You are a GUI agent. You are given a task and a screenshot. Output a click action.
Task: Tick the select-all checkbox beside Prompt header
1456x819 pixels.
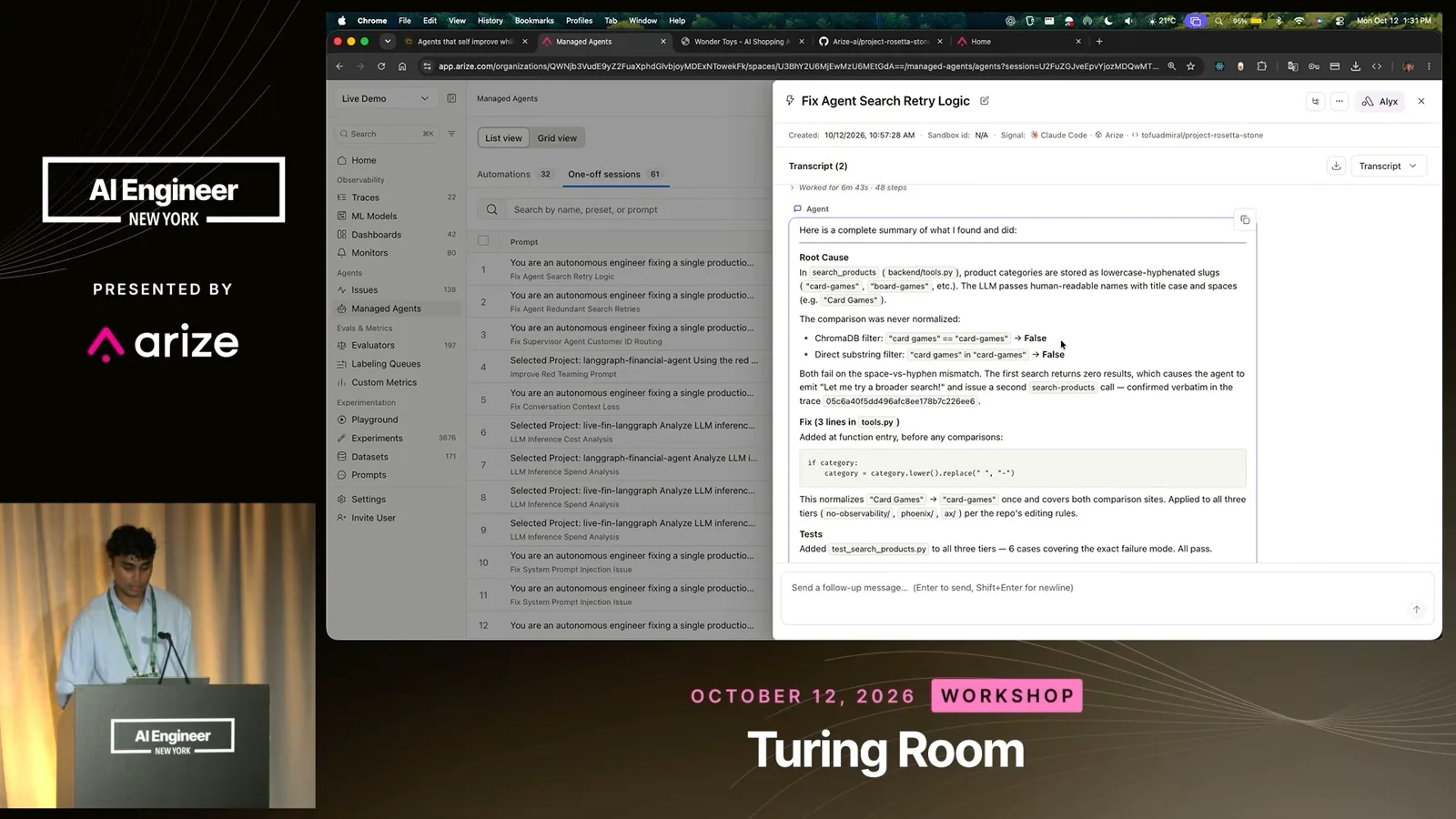483,241
